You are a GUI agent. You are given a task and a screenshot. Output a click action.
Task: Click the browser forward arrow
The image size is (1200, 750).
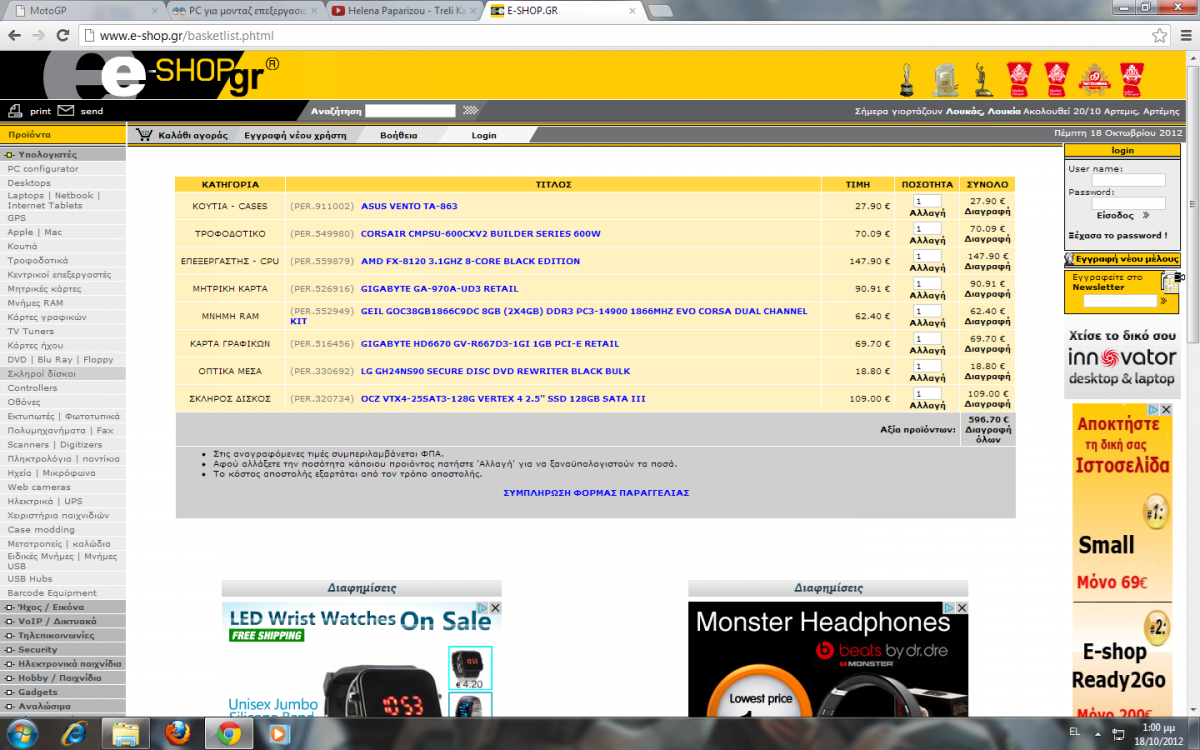pos(39,35)
